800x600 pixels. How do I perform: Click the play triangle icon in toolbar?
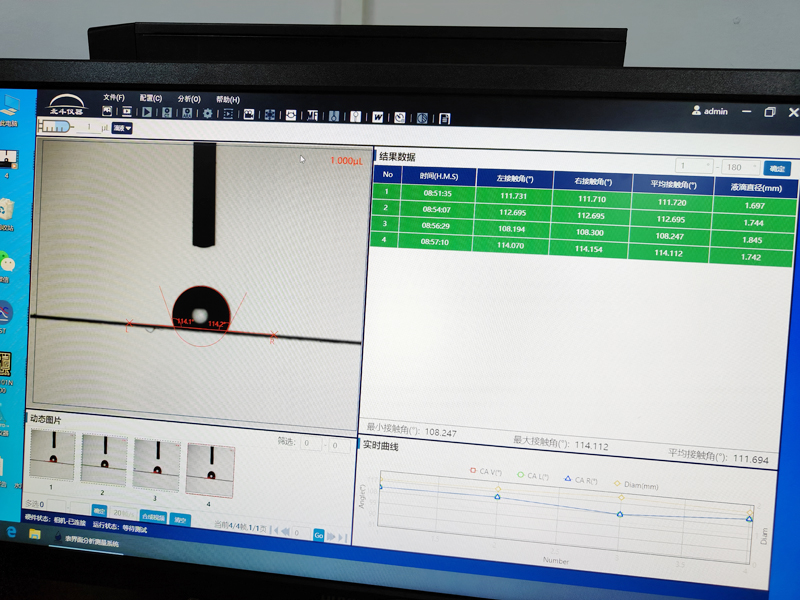(148, 113)
